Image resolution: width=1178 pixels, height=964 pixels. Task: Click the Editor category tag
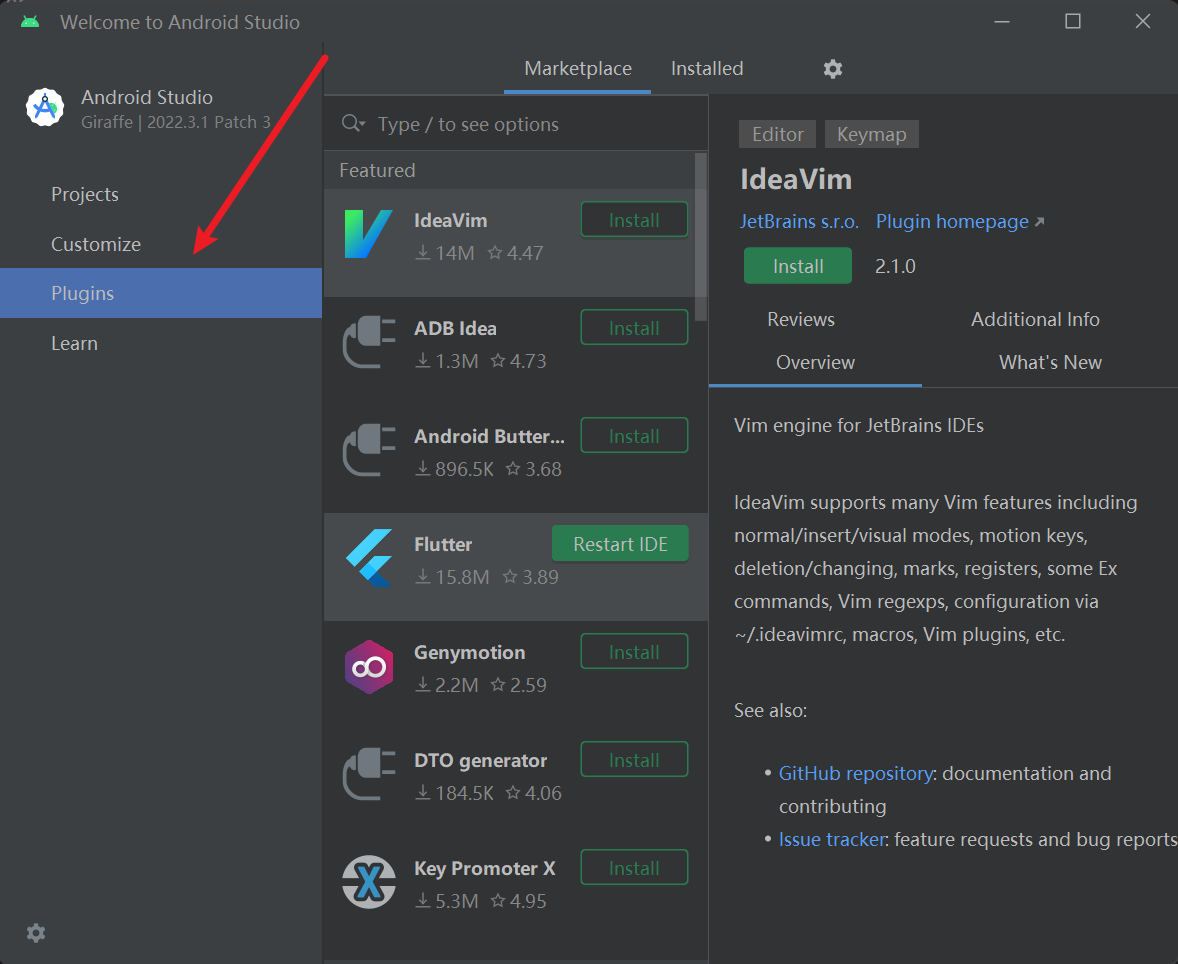pyautogui.click(x=778, y=134)
